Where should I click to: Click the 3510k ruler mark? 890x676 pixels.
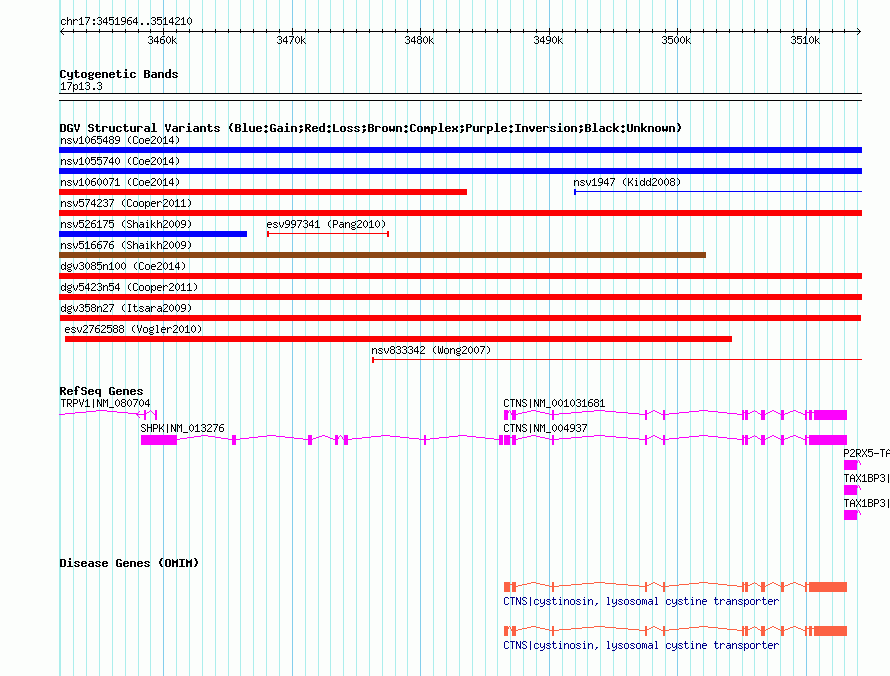tap(805, 40)
